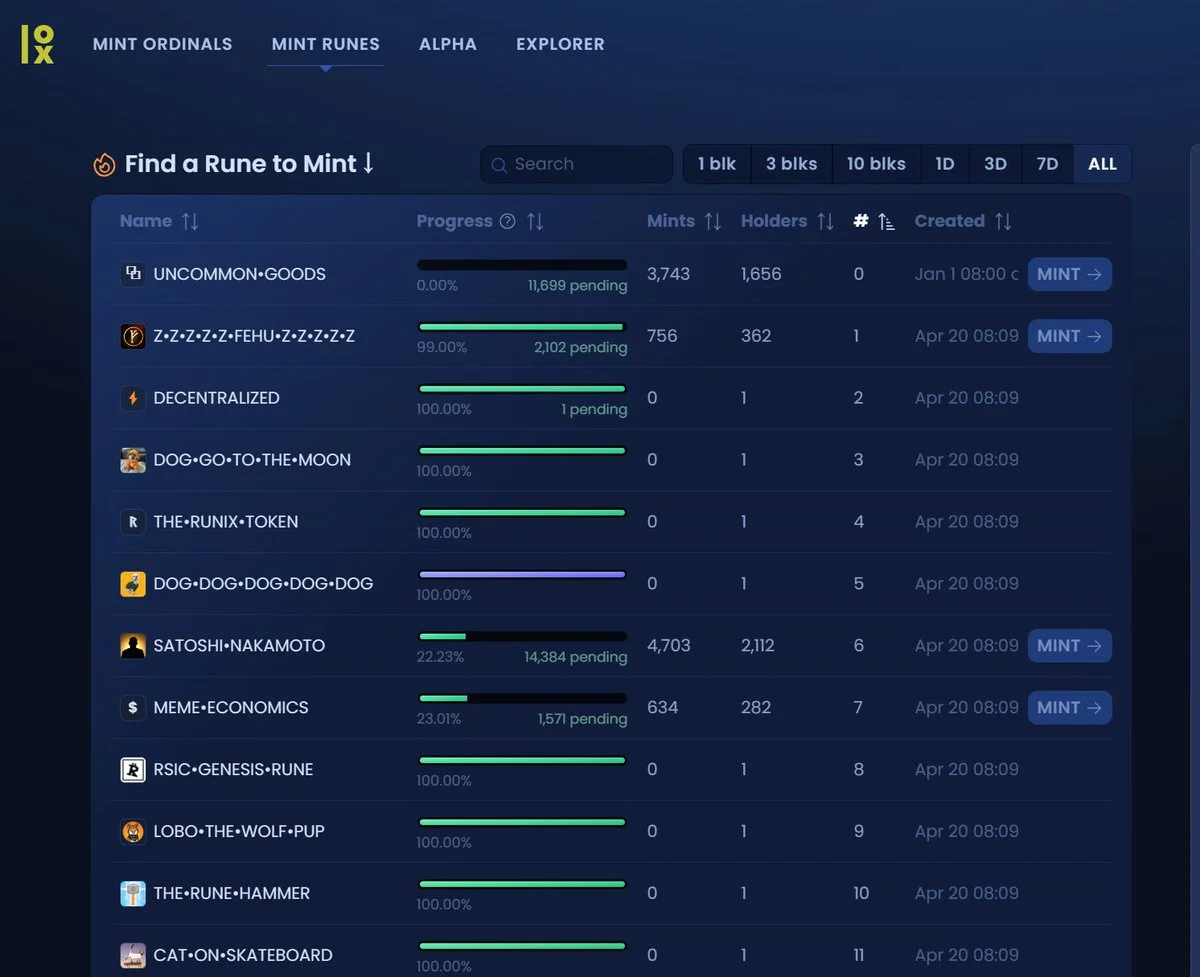This screenshot has width=1200, height=977.
Task: Click the 2,102 pending label
Action: click(581, 348)
